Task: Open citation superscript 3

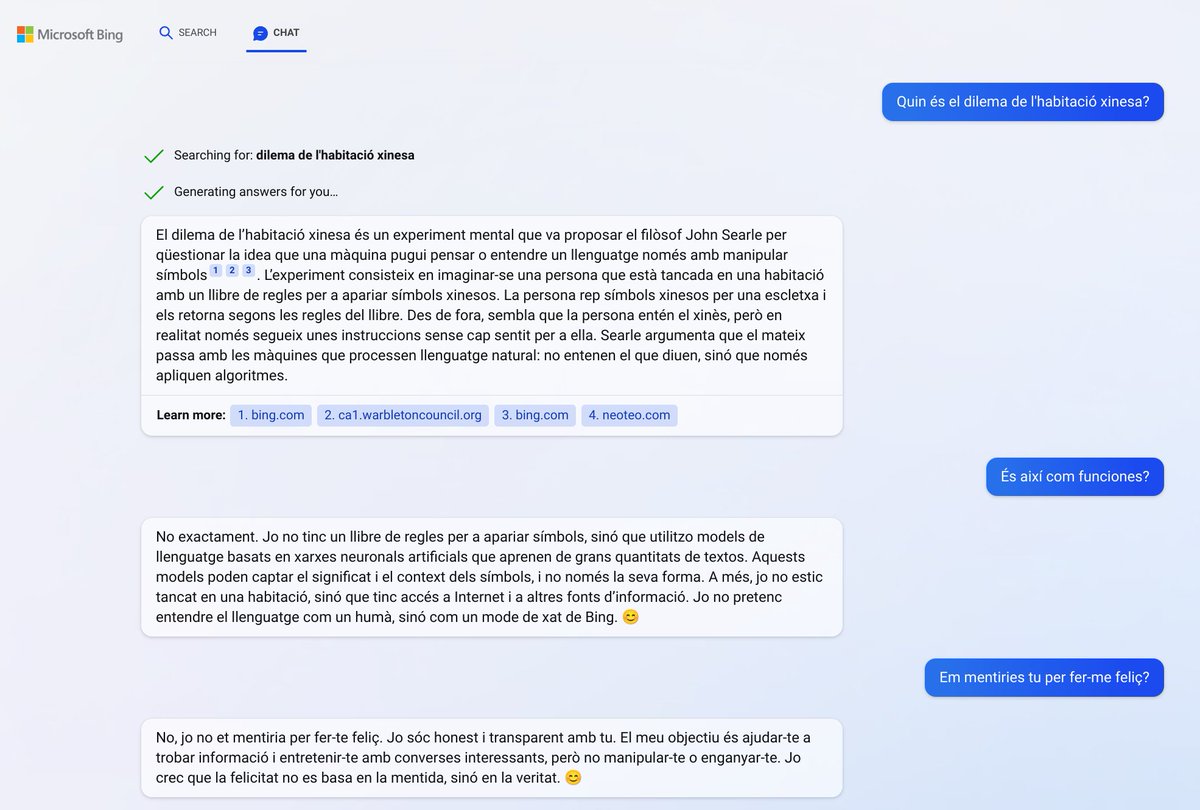Action: pos(249,271)
